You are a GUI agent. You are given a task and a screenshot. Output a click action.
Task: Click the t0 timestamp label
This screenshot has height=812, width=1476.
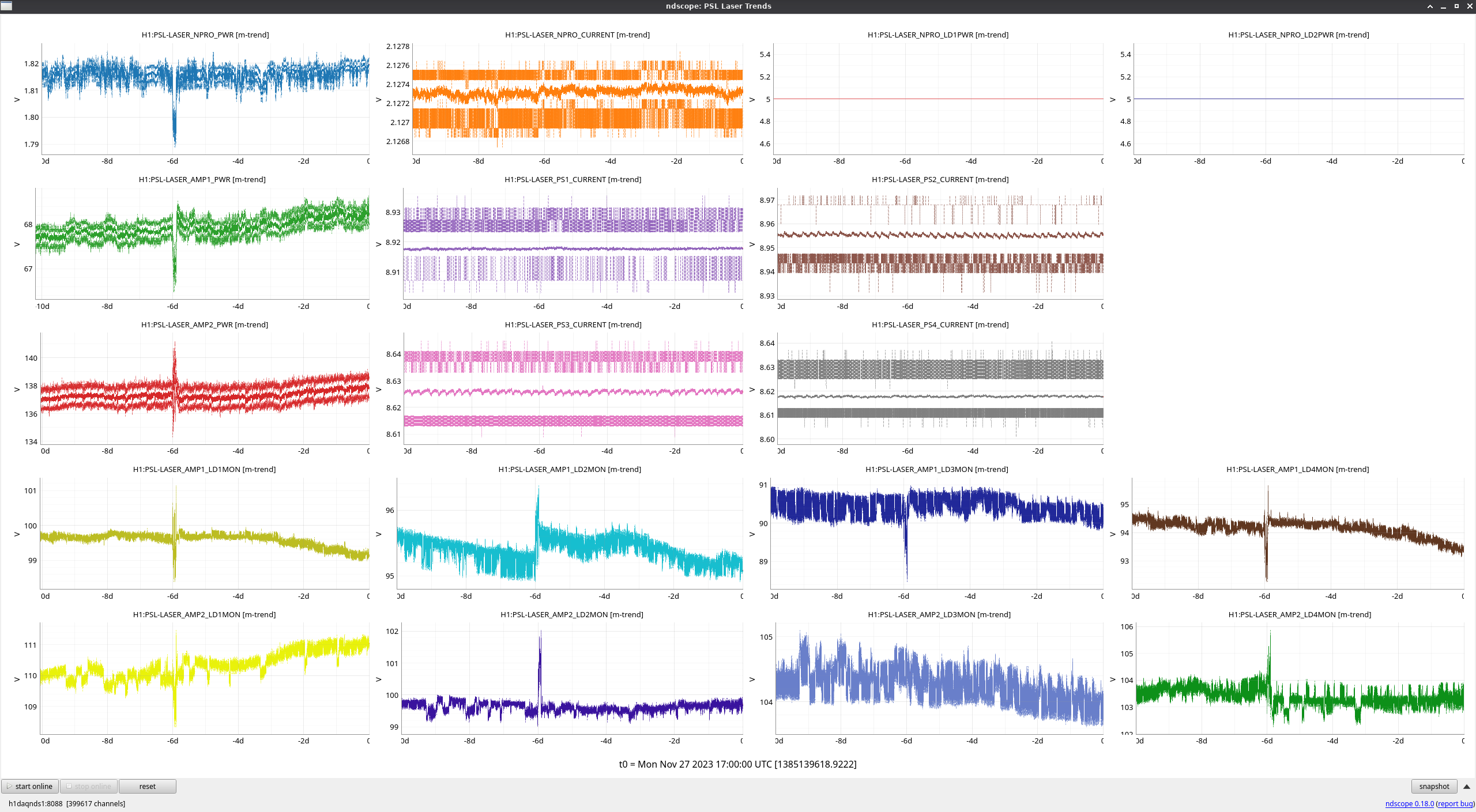click(737, 764)
